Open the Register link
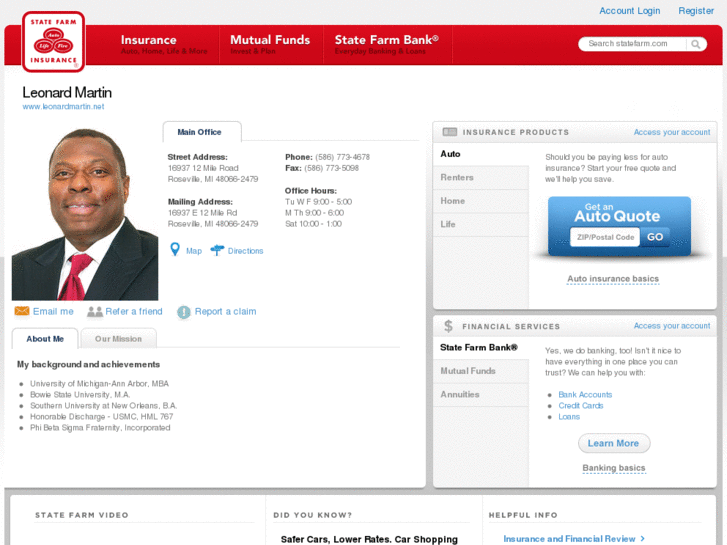727x545 pixels. click(696, 11)
